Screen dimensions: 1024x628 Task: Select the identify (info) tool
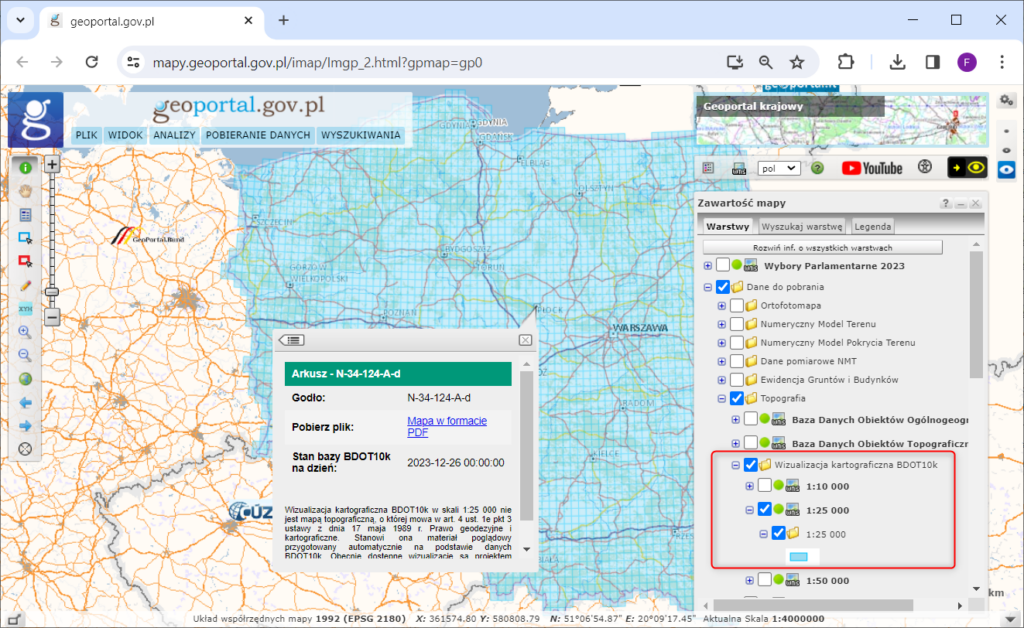(25, 168)
